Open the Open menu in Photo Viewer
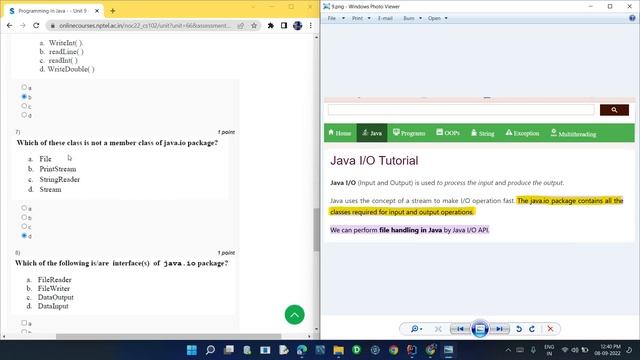640x360 pixels. pyautogui.click(x=438, y=18)
